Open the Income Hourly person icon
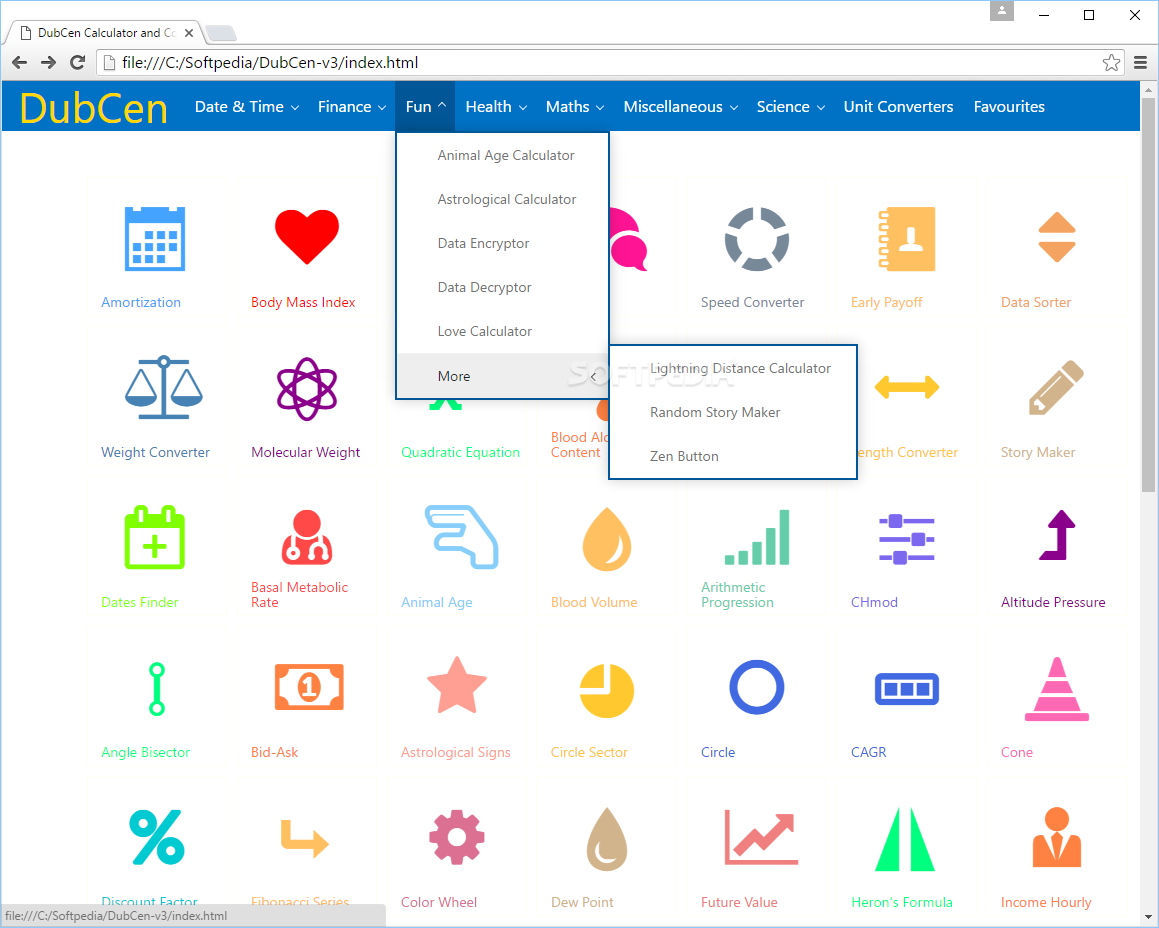 (1056, 837)
